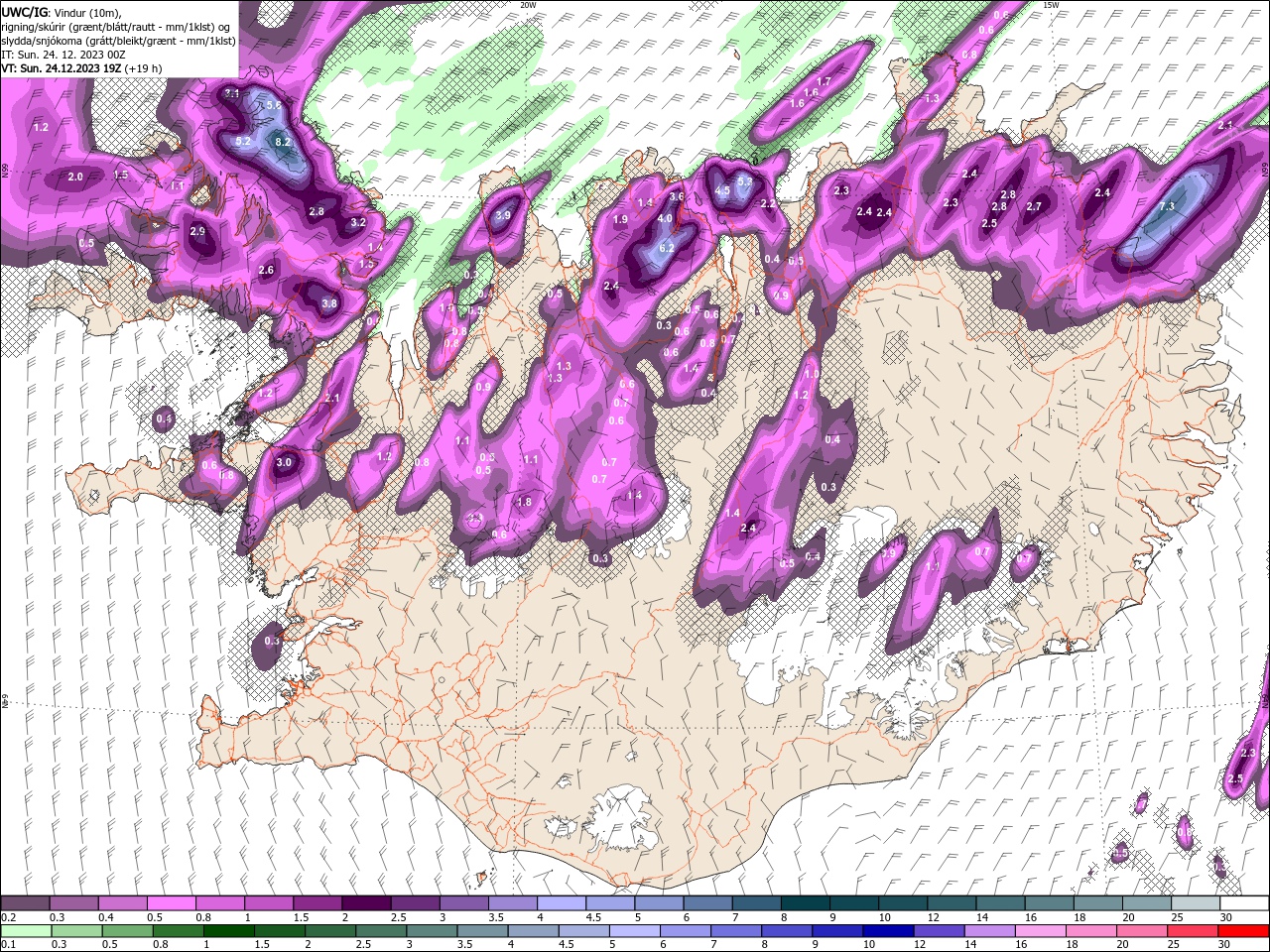The height and width of the screenshot is (952, 1270).
Task: Click the grey-purple 0.2 snow legend swatch
Action: [25, 903]
